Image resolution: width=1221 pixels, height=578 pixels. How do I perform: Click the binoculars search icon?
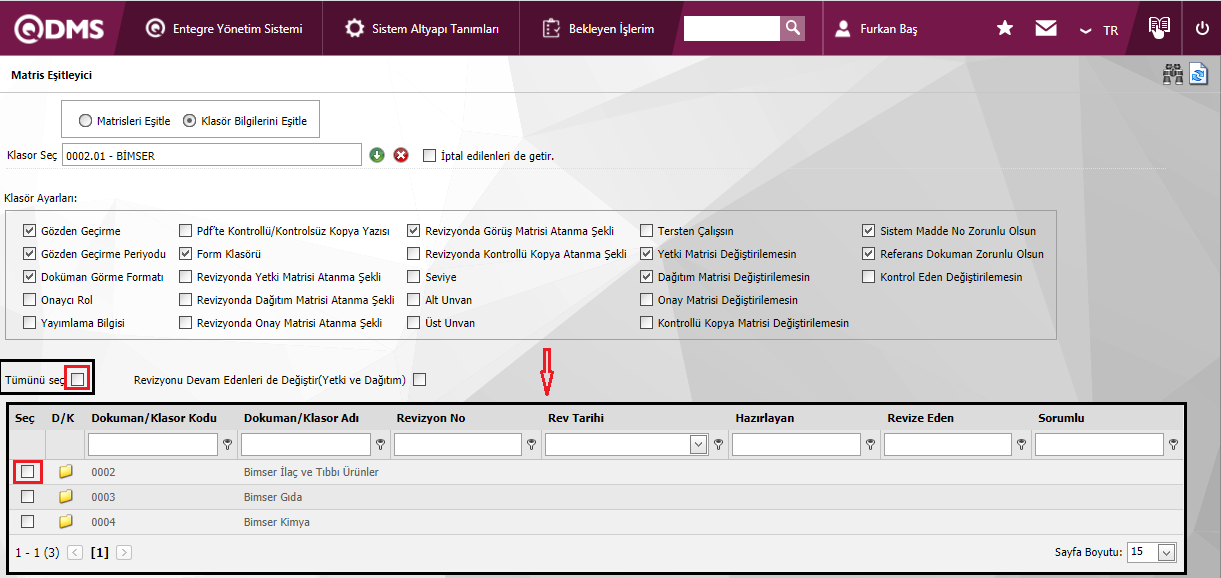pos(1172,75)
